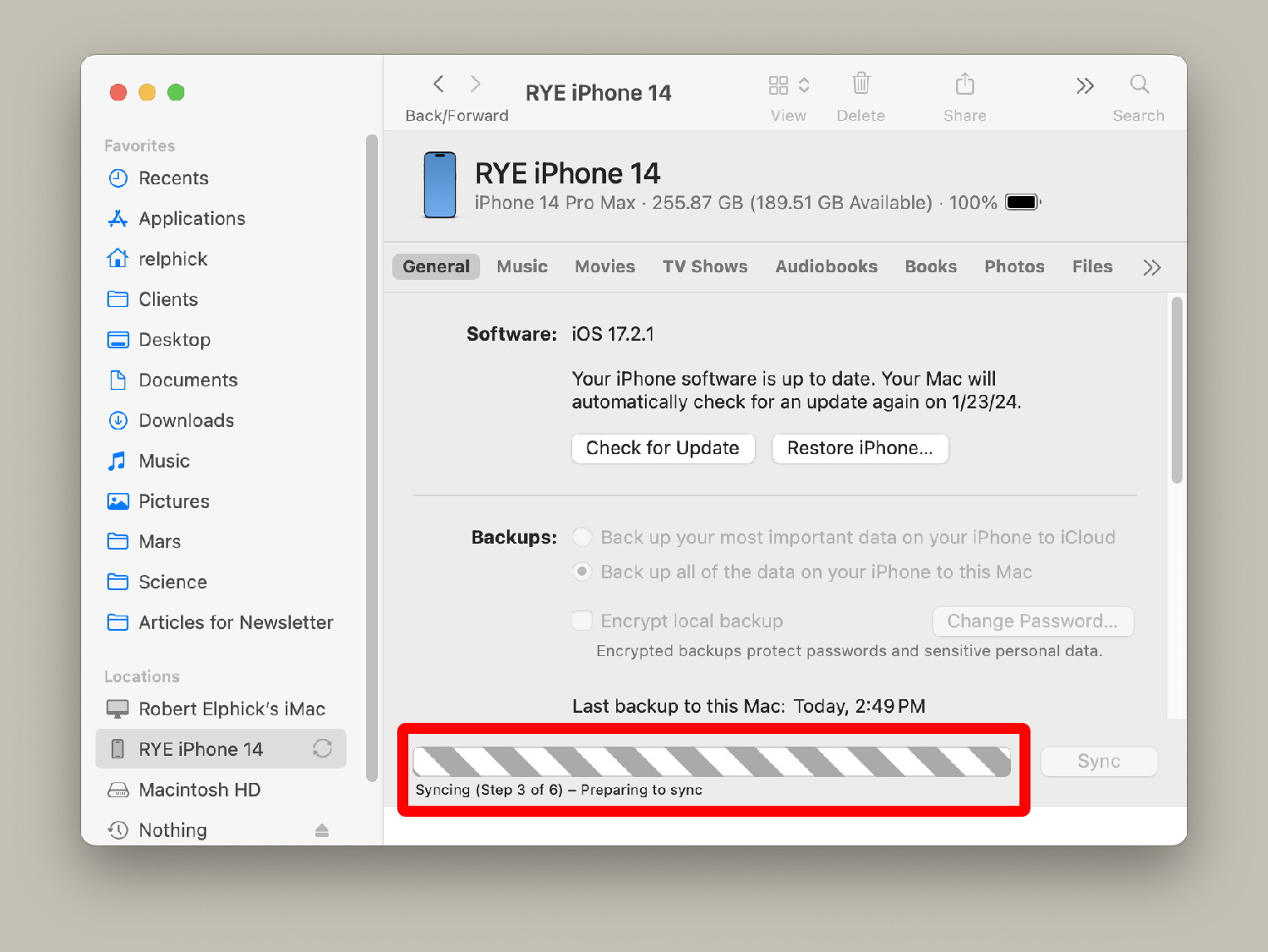1268x952 pixels.
Task: Click the Favorites section header
Action: click(x=139, y=145)
